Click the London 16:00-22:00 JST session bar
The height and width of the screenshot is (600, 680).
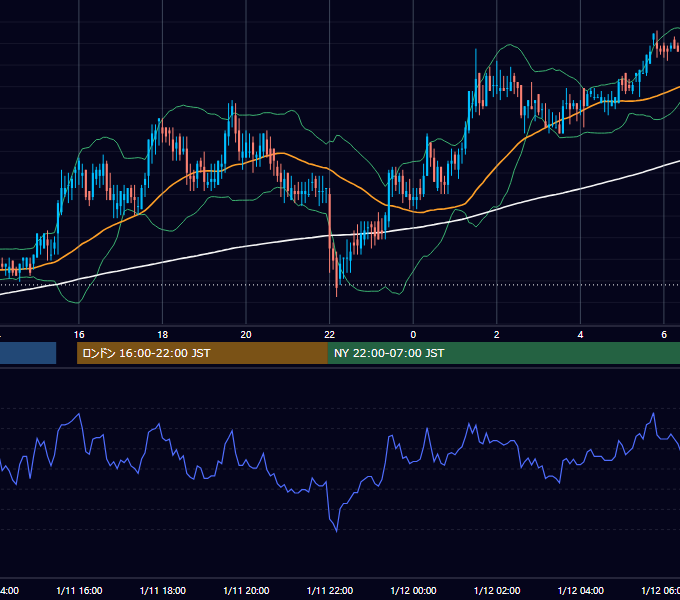202,353
